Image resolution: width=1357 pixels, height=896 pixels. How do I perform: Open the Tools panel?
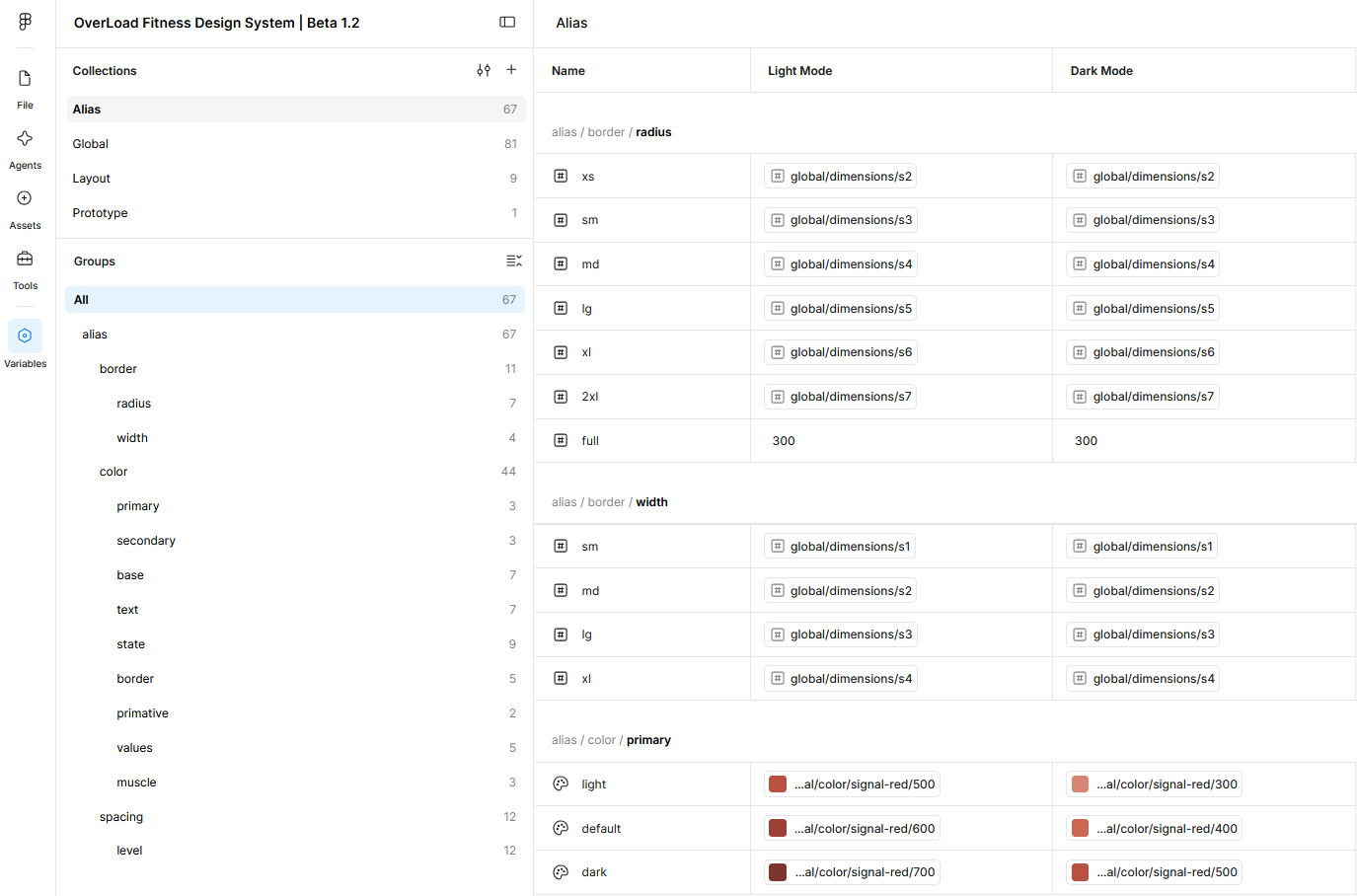[x=25, y=268]
